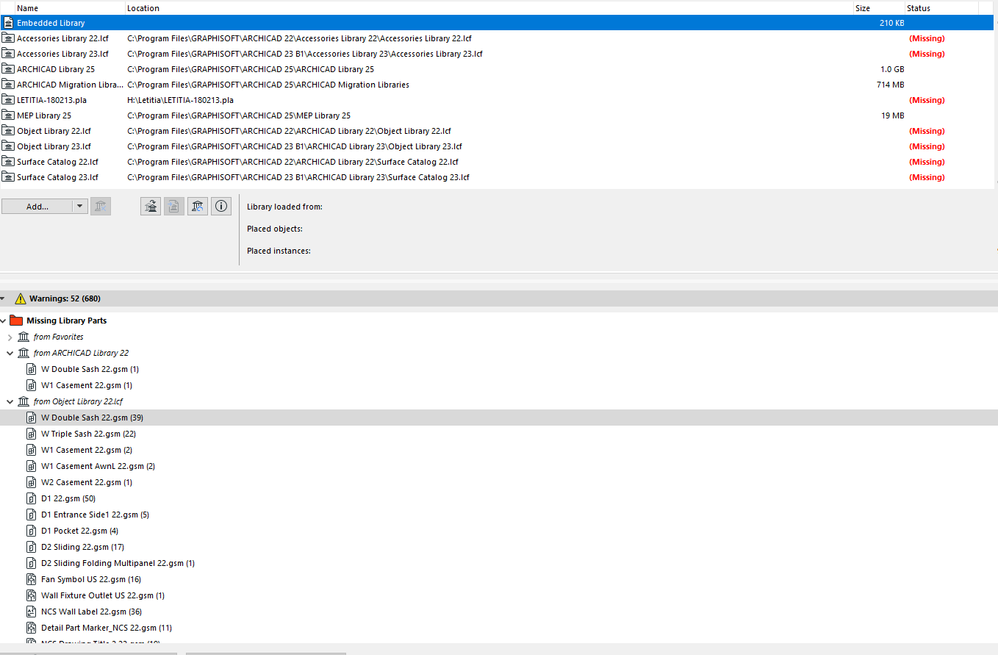Click the greyed-out Remove library icon
998x655 pixels.
(x=101, y=206)
